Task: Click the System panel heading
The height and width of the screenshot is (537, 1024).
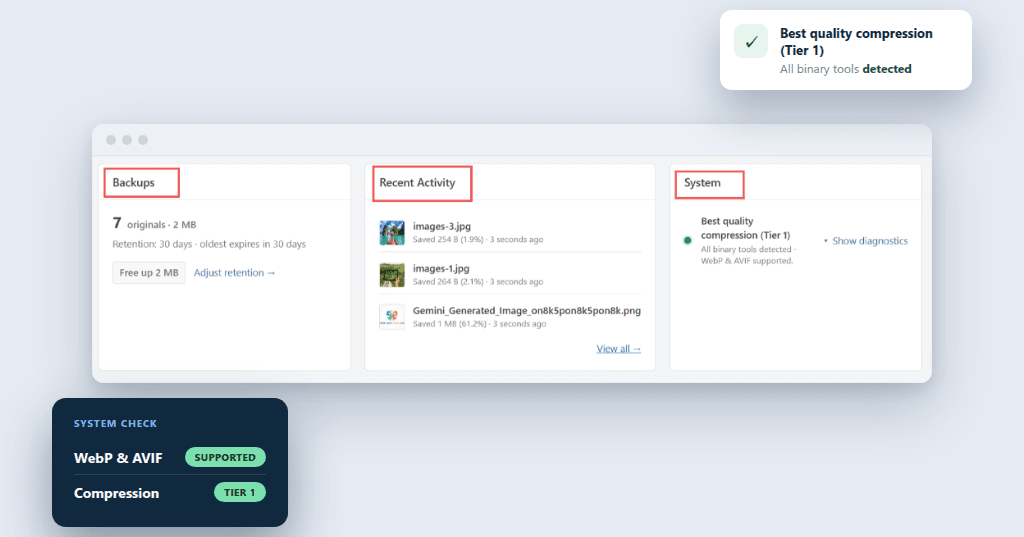Action: point(702,183)
